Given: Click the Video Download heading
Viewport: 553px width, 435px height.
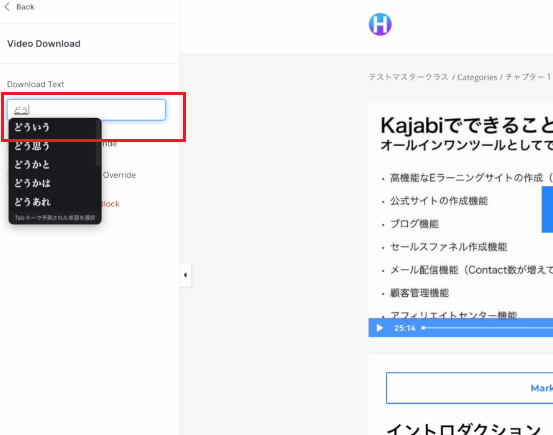Looking at the screenshot, I should 44,44.
